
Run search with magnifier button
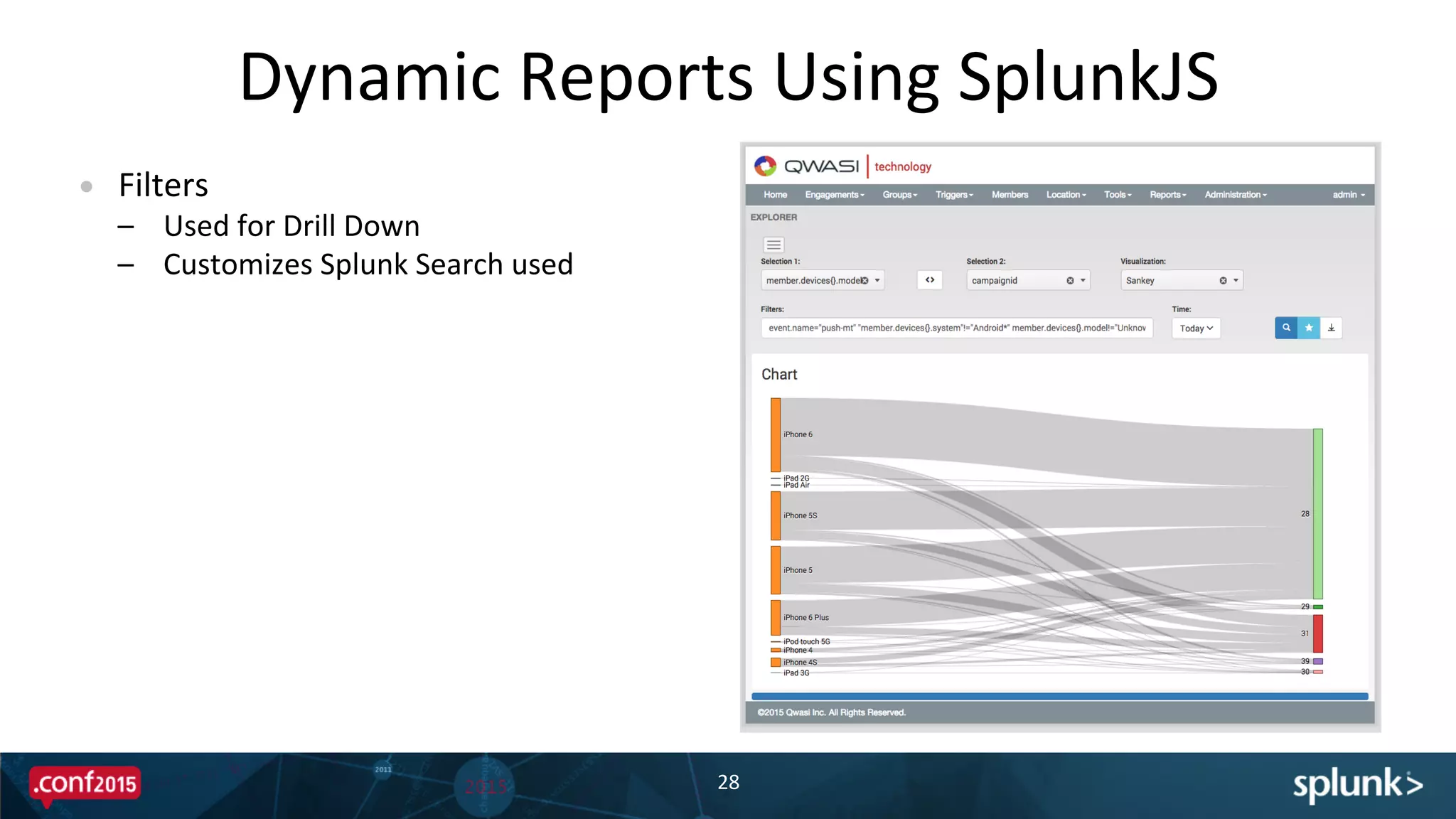[x=1286, y=328]
